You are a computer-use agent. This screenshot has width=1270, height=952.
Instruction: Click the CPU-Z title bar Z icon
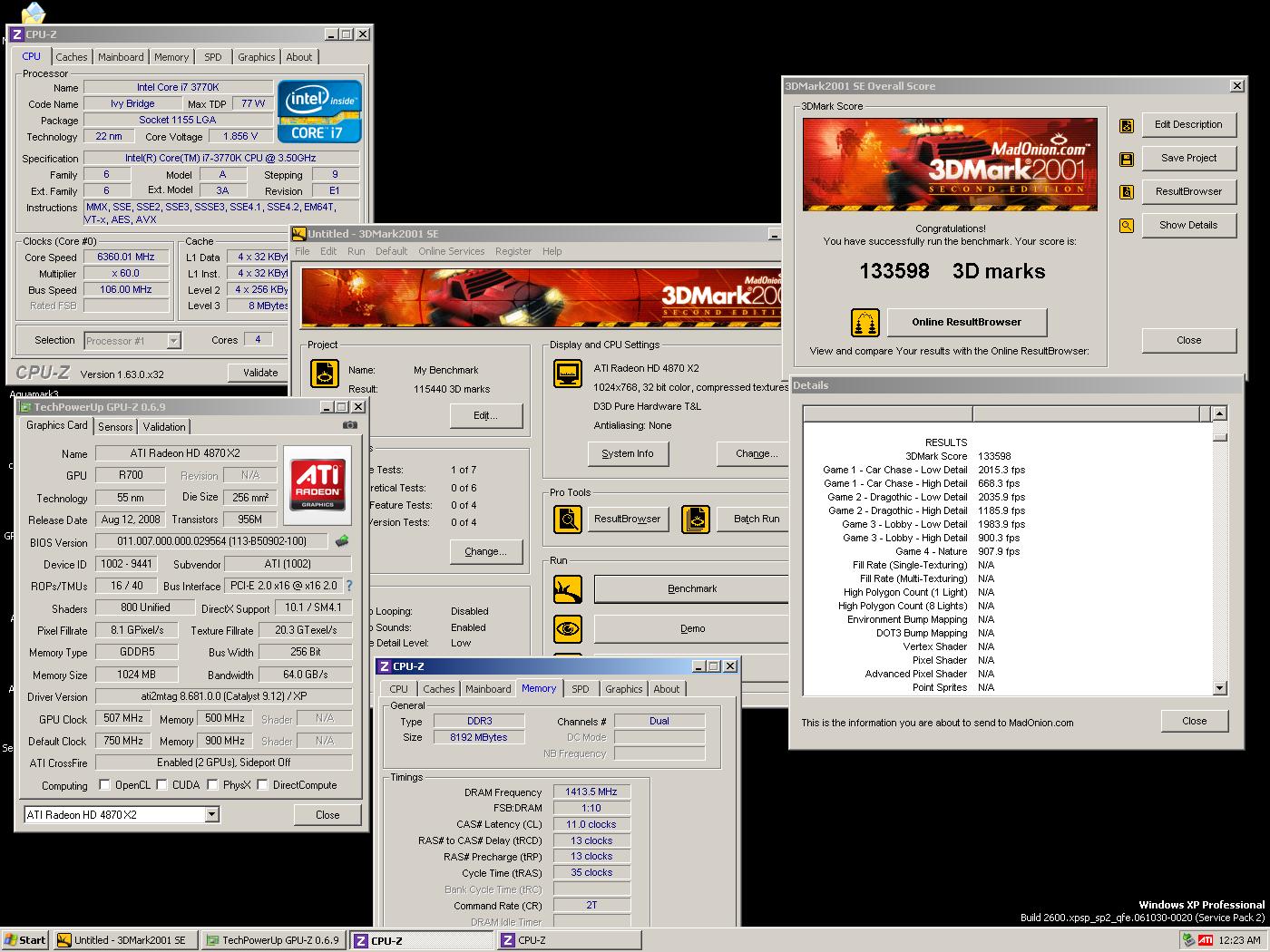point(16,34)
